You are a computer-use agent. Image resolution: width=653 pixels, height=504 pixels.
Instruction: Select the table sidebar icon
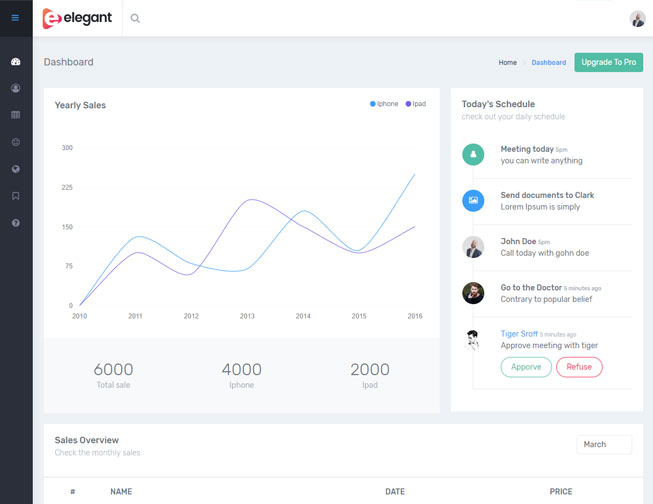click(16, 115)
